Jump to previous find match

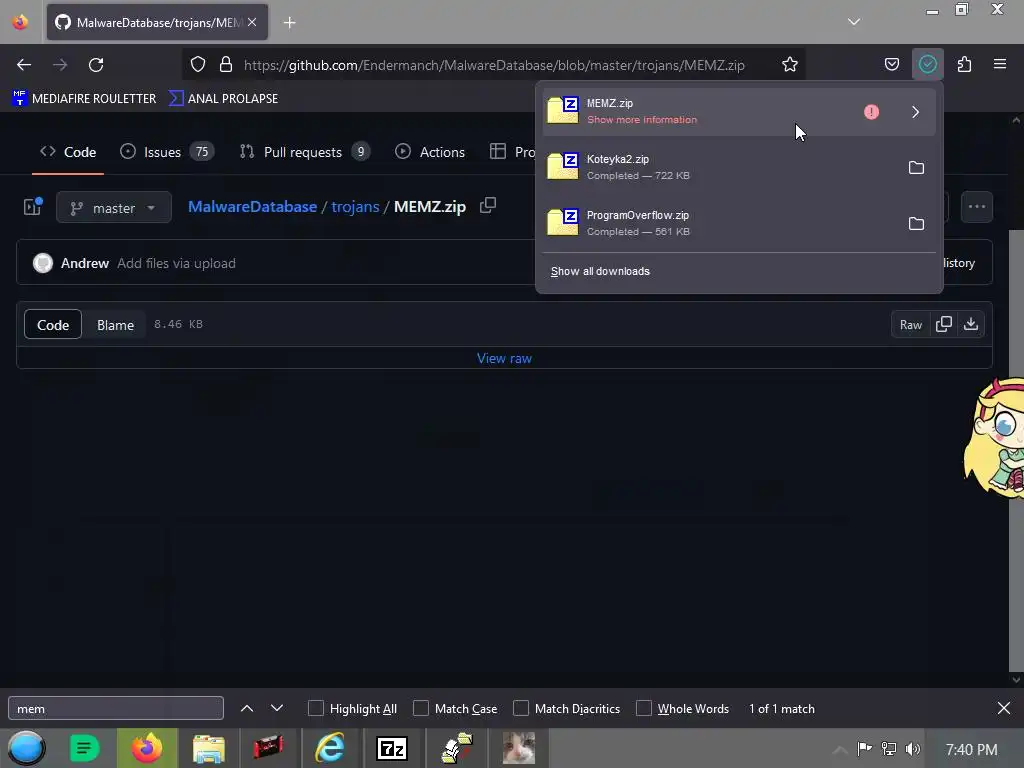point(247,708)
